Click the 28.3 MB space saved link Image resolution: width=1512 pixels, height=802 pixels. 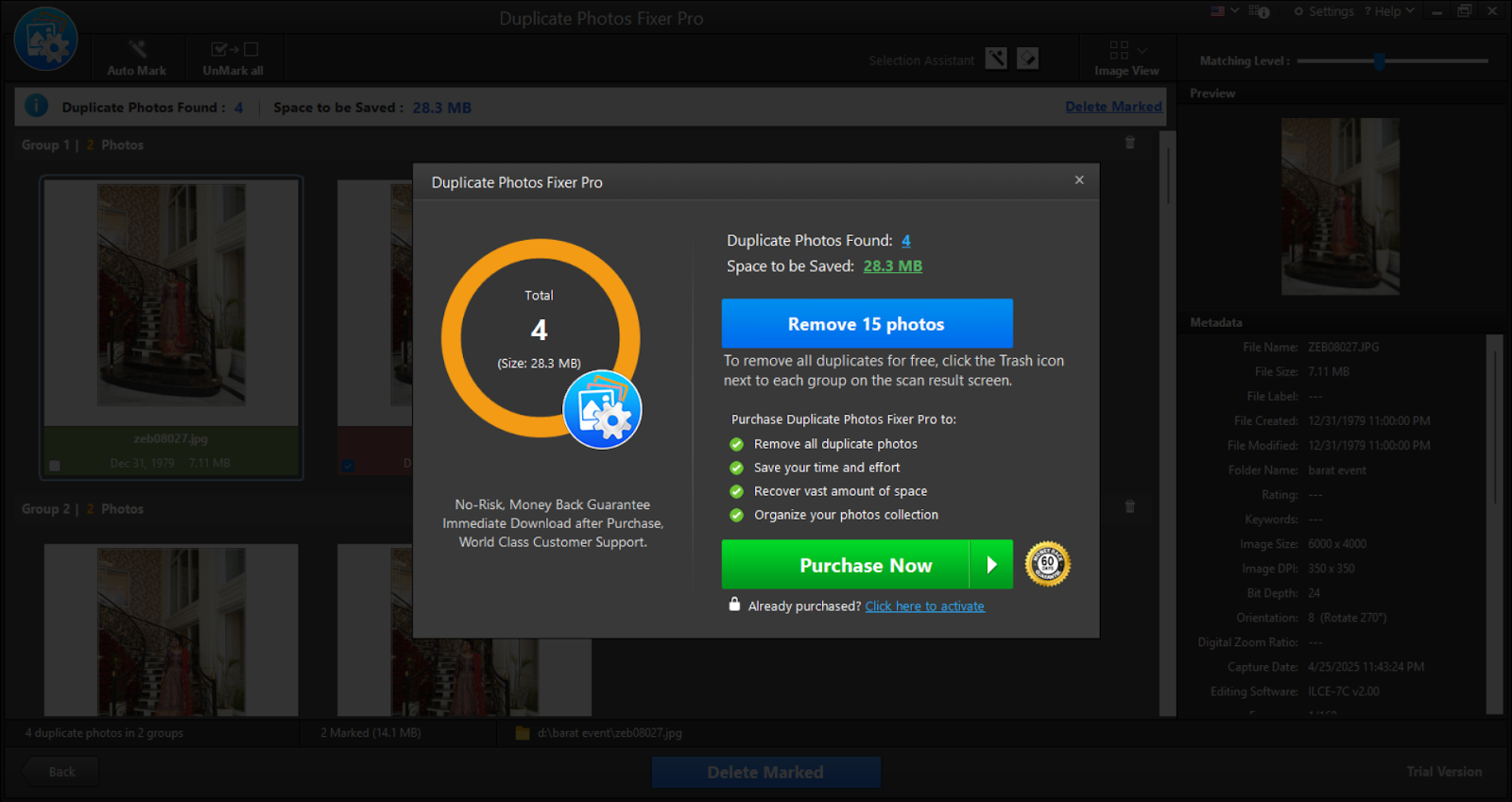click(892, 266)
